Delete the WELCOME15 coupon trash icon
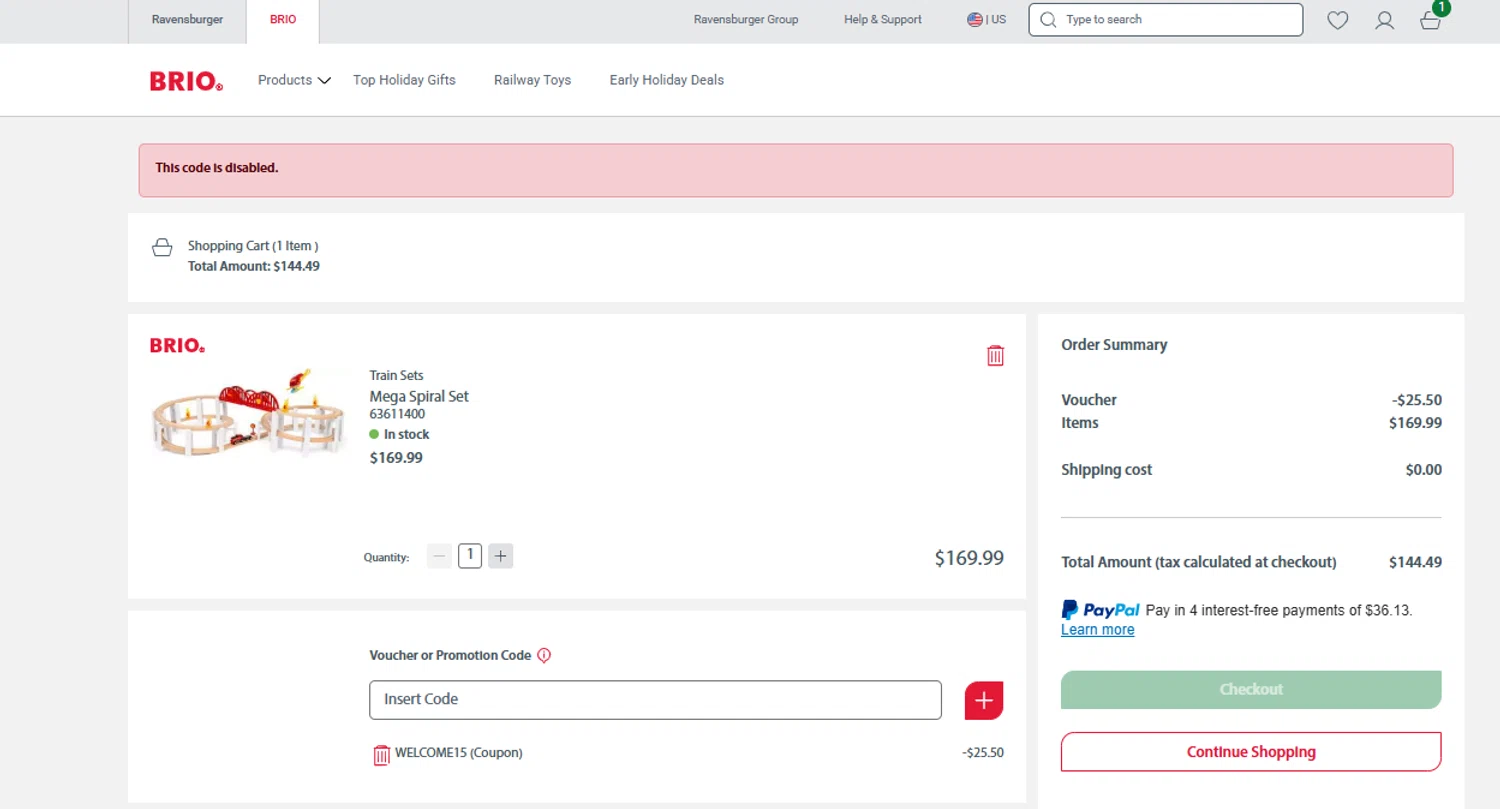This screenshot has width=1500, height=809. [x=381, y=755]
